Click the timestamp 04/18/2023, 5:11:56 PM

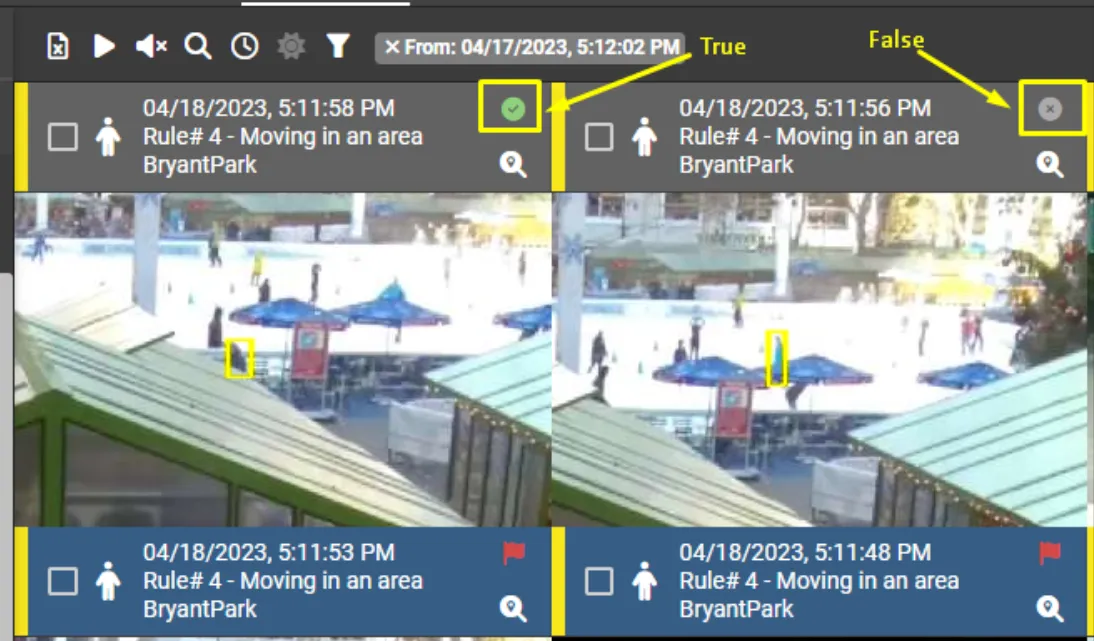point(805,108)
